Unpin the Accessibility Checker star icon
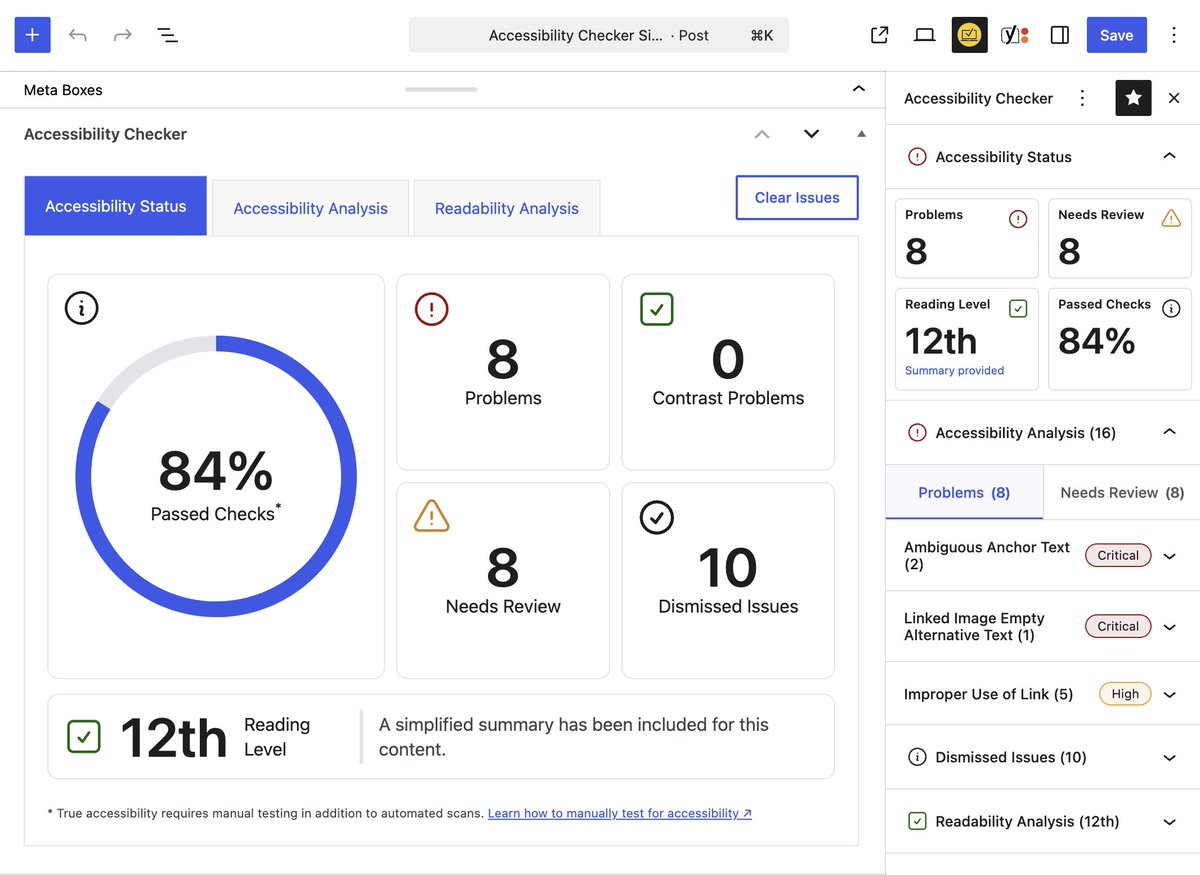 point(1133,98)
